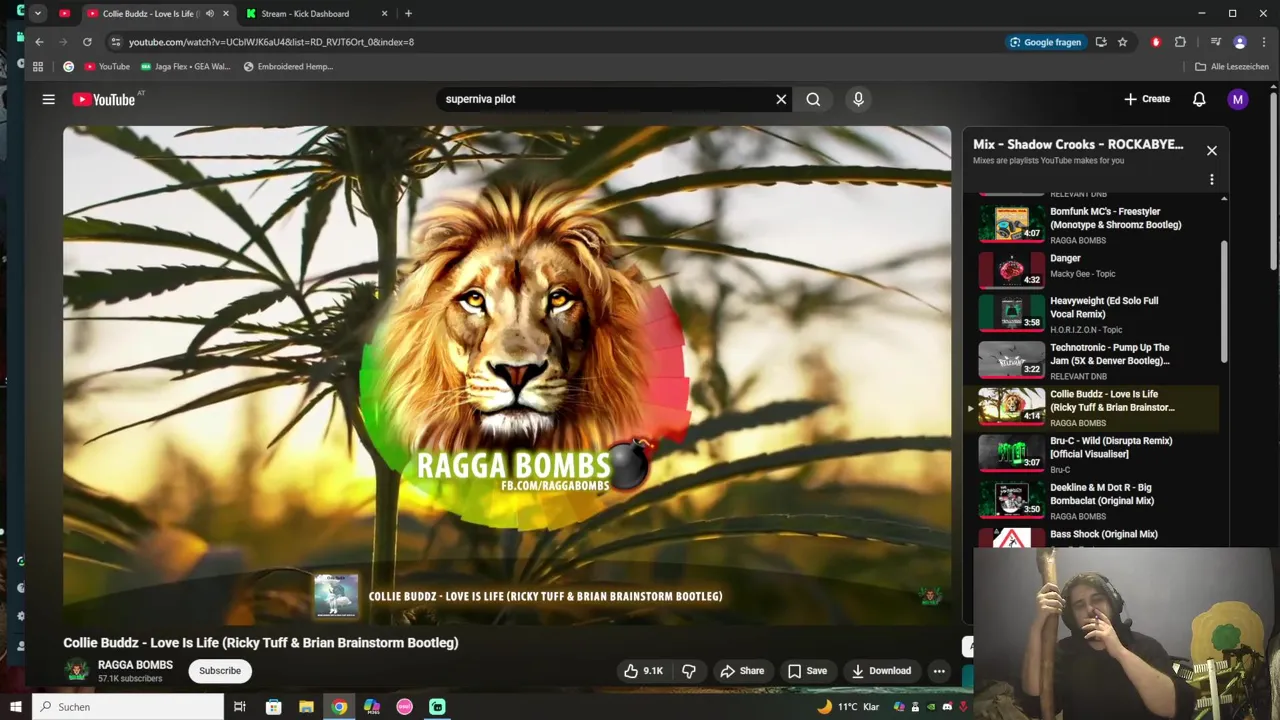The width and height of the screenshot is (1280, 720).
Task: Open the Chrome apps grid shortcut
Action: (38, 67)
